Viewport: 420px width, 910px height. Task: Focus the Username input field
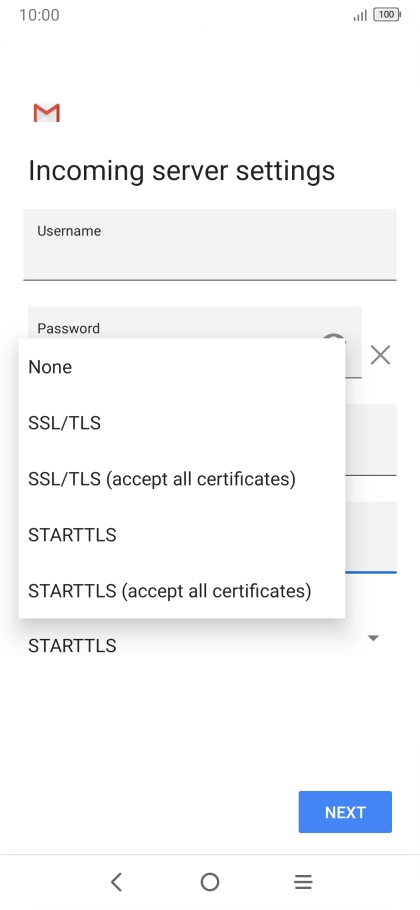(x=210, y=244)
